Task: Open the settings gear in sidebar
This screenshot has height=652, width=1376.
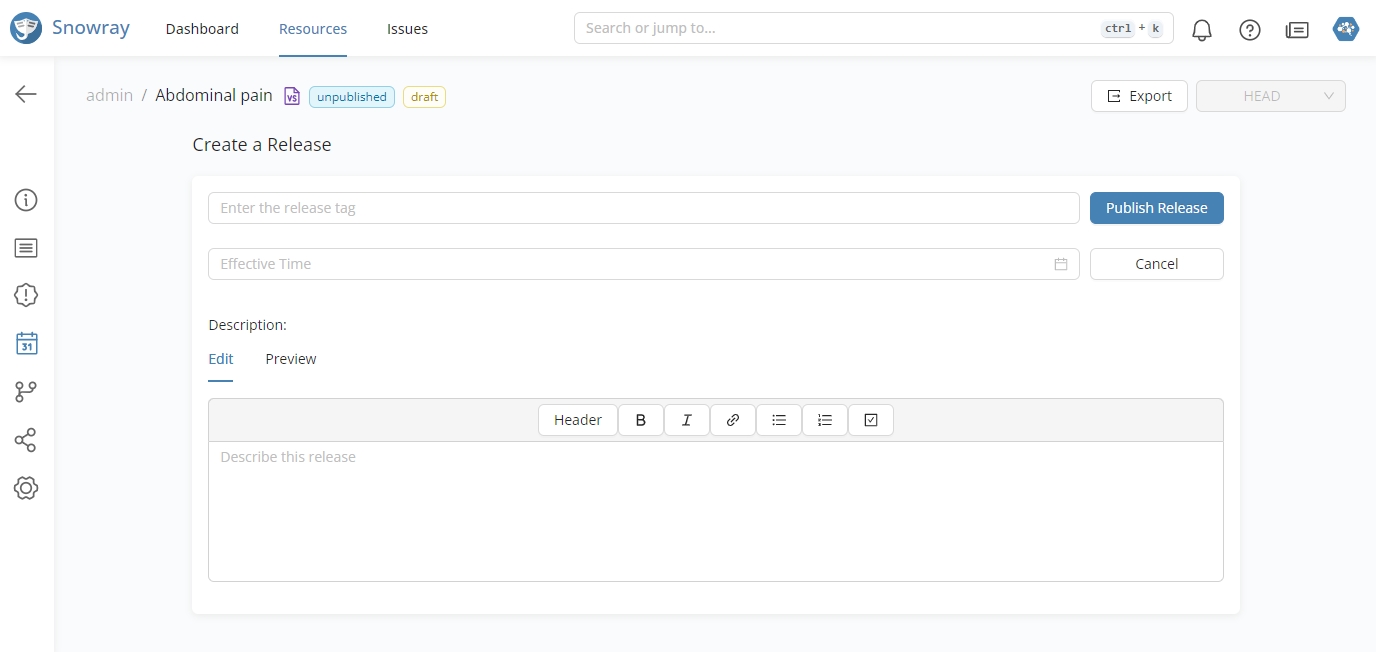Action: pyautogui.click(x=26, y=488)
